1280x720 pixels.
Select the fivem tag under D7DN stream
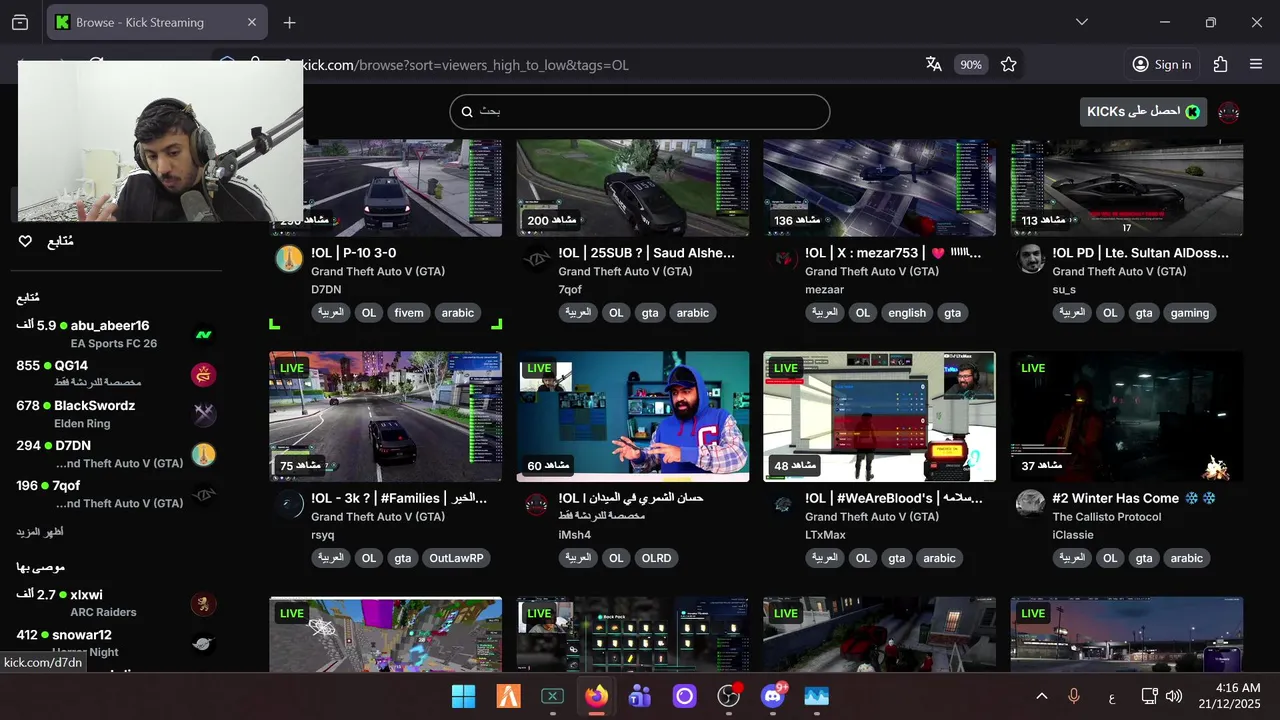tap(409, 313)
